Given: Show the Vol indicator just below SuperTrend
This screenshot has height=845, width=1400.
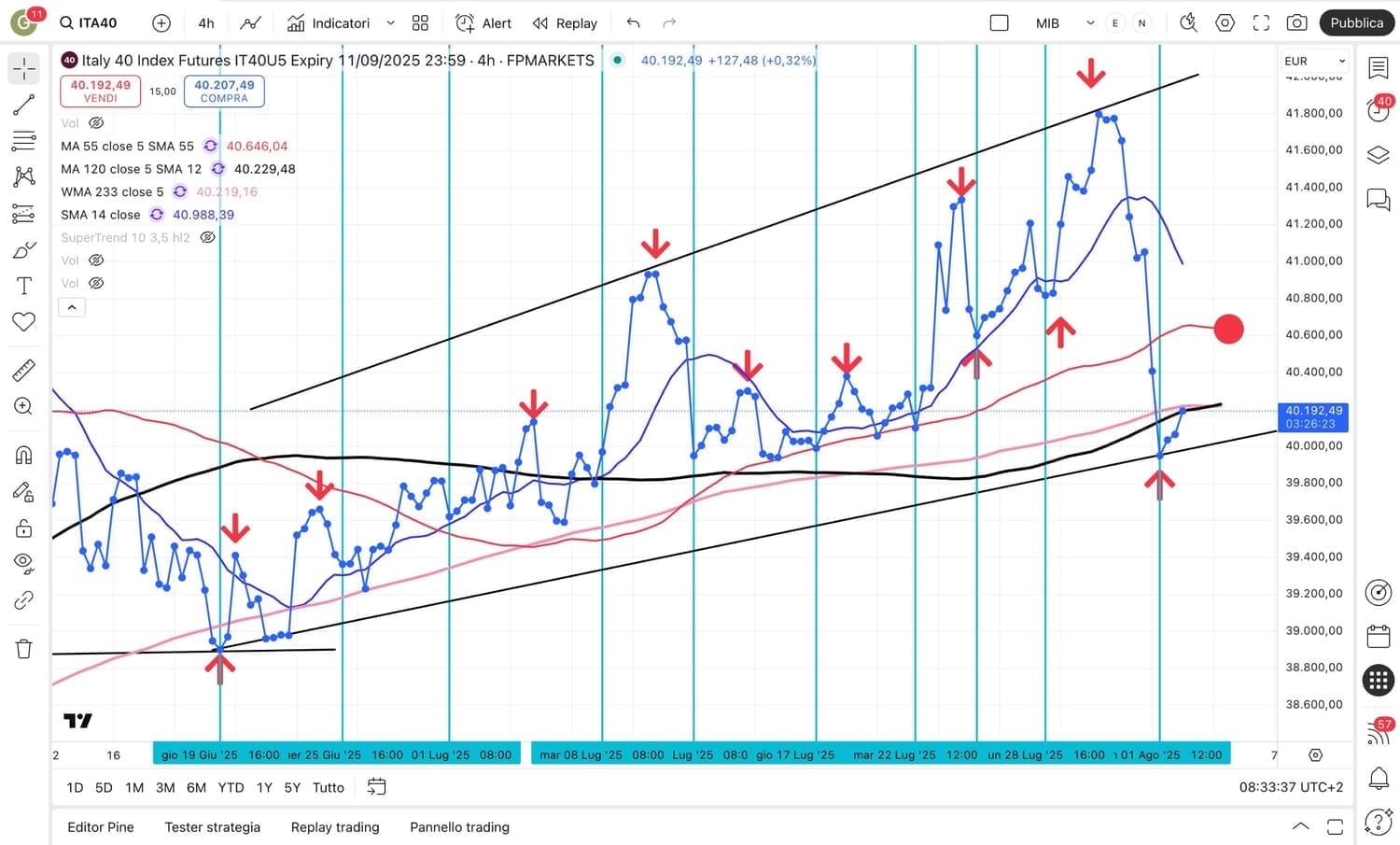Looking at the screenshot, I should [95, 261].
